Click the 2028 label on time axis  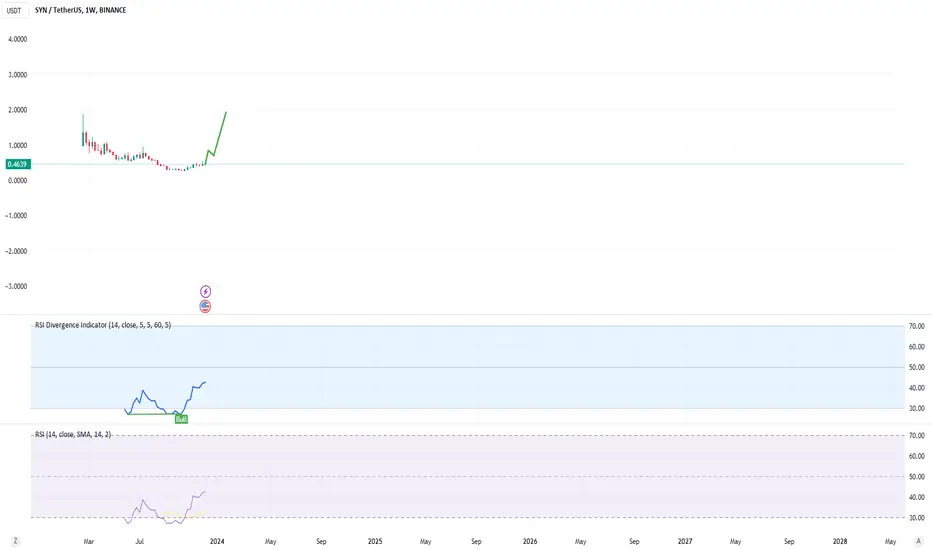click(840, 541)
